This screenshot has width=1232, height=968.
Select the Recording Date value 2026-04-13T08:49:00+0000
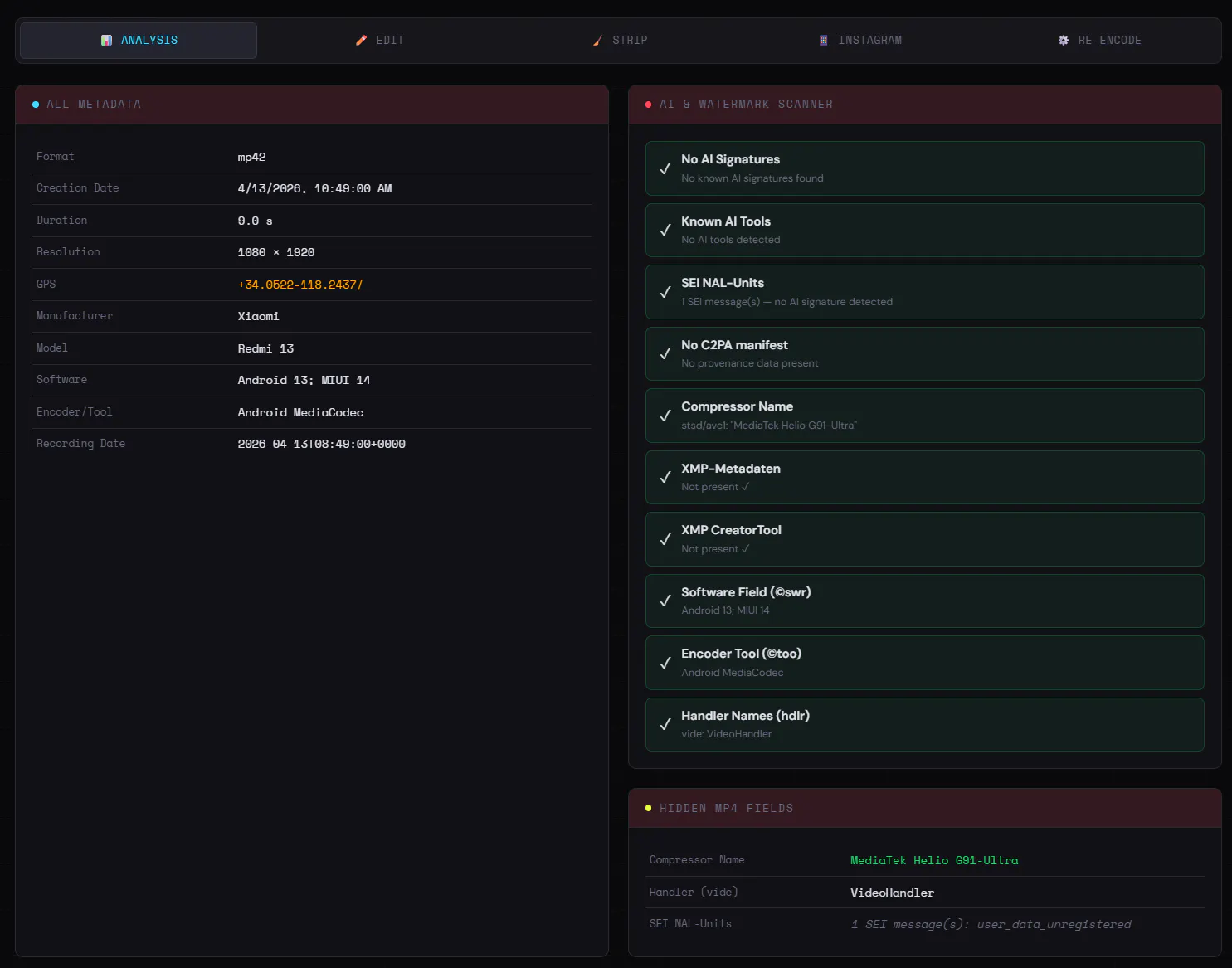tap(322, 444)
